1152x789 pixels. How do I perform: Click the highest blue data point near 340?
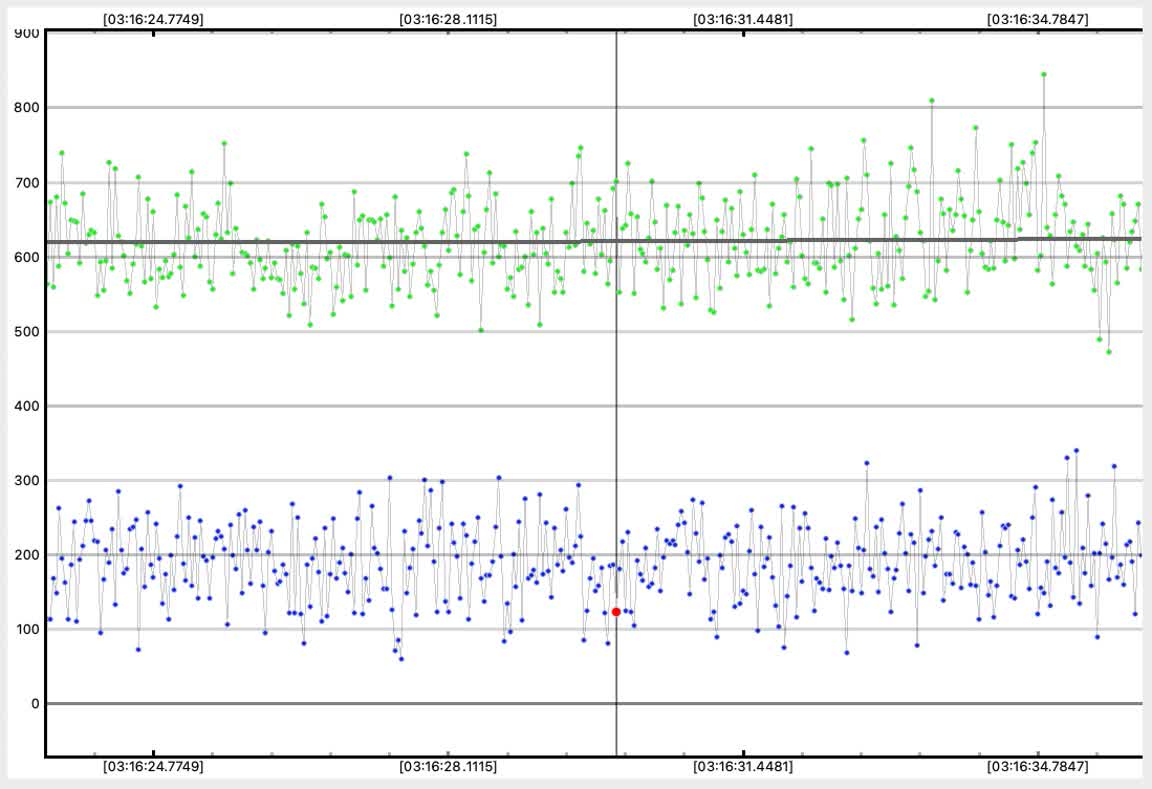point(1076,451)
